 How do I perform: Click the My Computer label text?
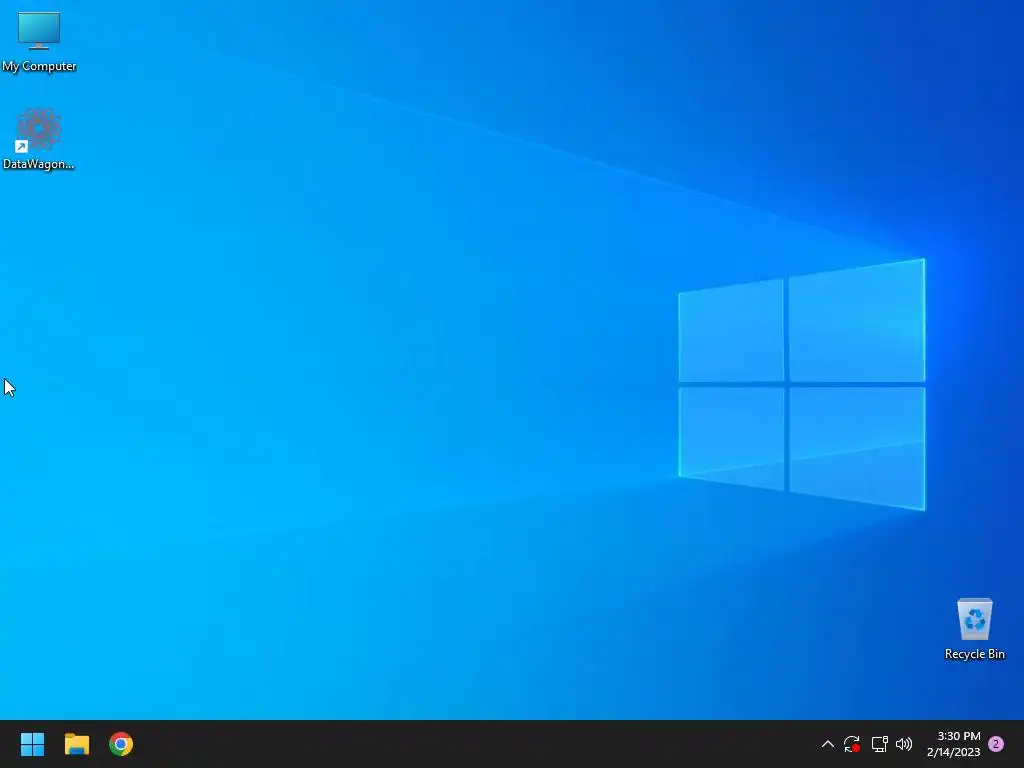point(39,66)
